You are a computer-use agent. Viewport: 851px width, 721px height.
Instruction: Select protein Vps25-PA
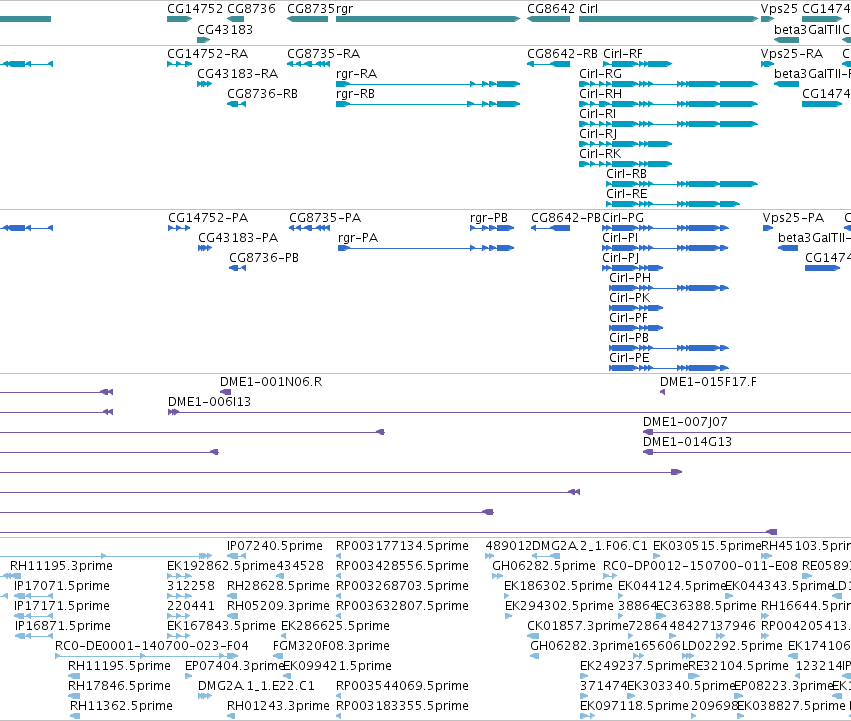[767, 228]
